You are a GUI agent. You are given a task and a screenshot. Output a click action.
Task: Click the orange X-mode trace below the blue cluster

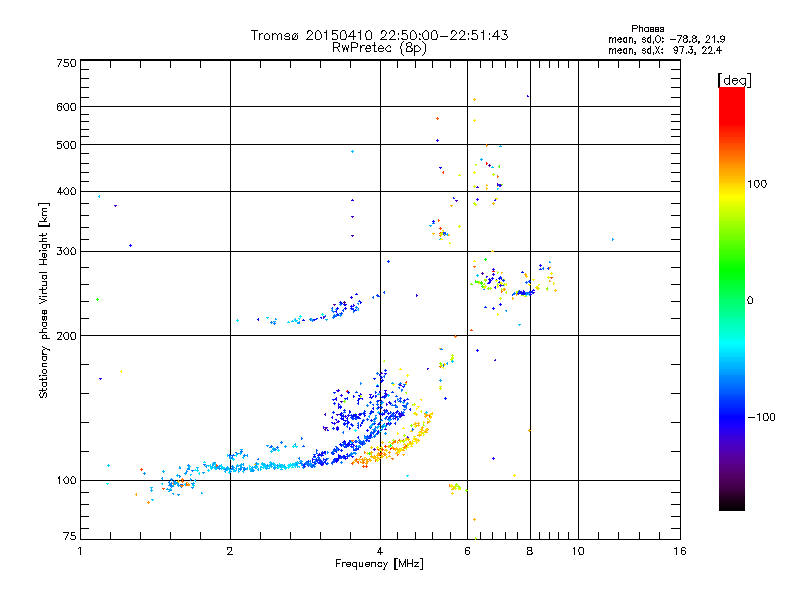tap(393, 444)
